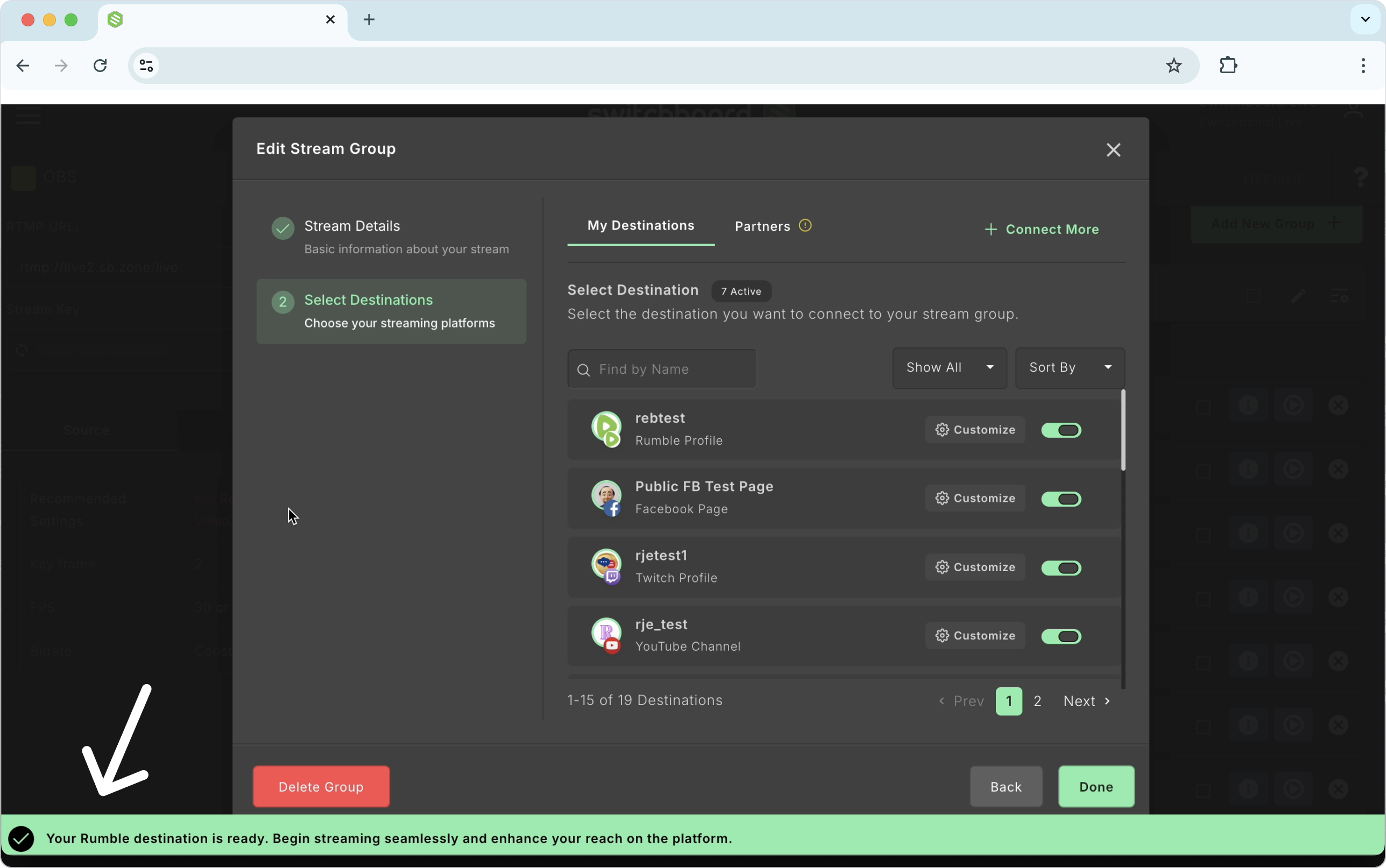
Task: Click the plus icon beside Connect More
Action: tap(991, 230)
